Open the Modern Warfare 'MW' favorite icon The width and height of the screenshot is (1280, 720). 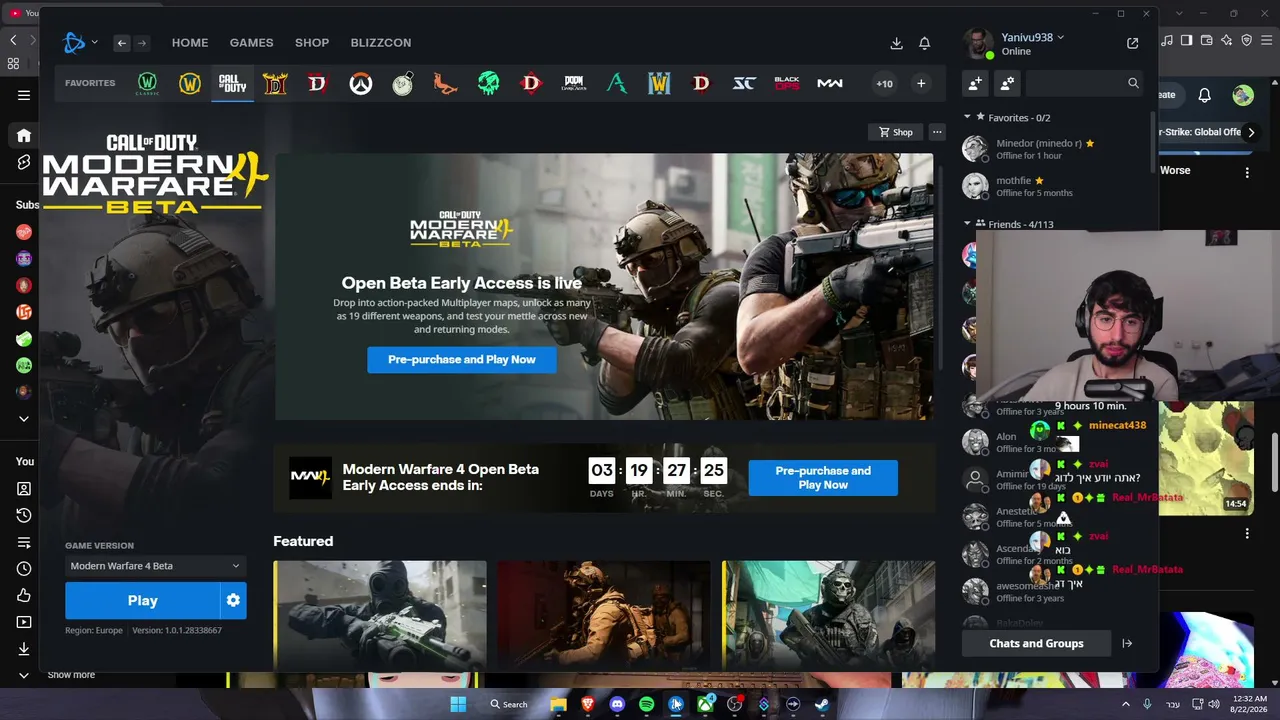click(830, 83)
